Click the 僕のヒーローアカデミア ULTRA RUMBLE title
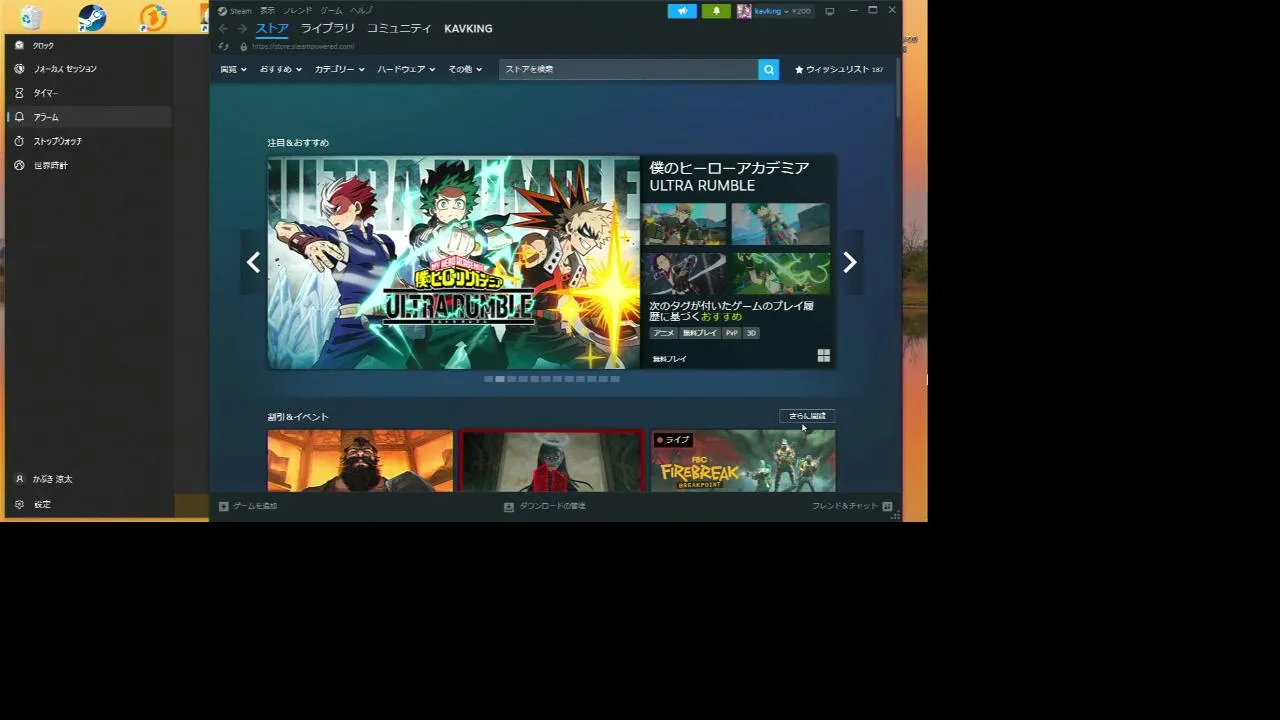The height and width of the screenshot is (720, 1280). (x=729, y=176)
